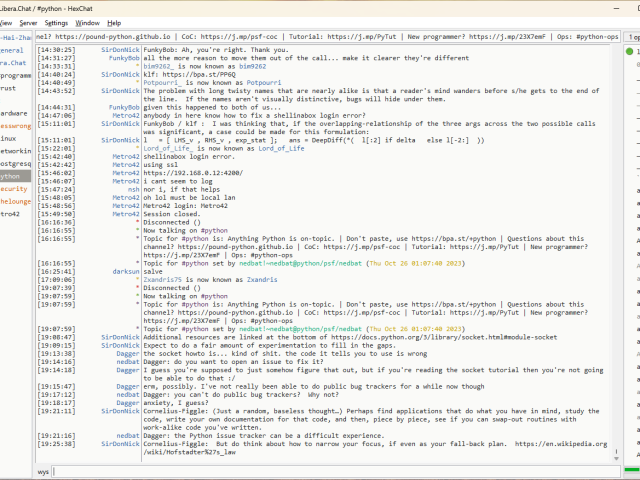This screenshot has width=640, height=480.
Task: Click the nsh nickname in chat
Action: 133,188
